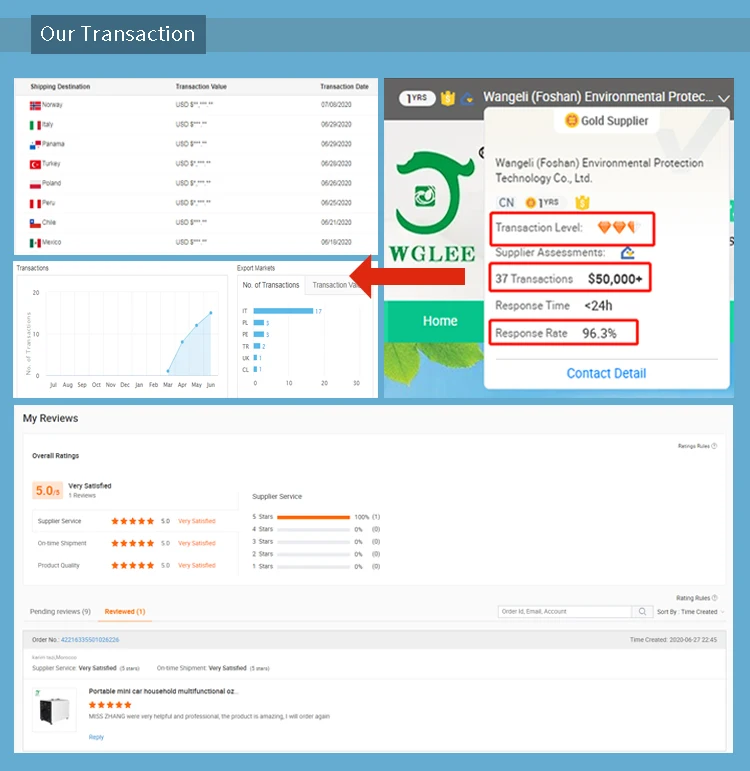
Task: Open the Contact Detail link
Action: (606, 373)
